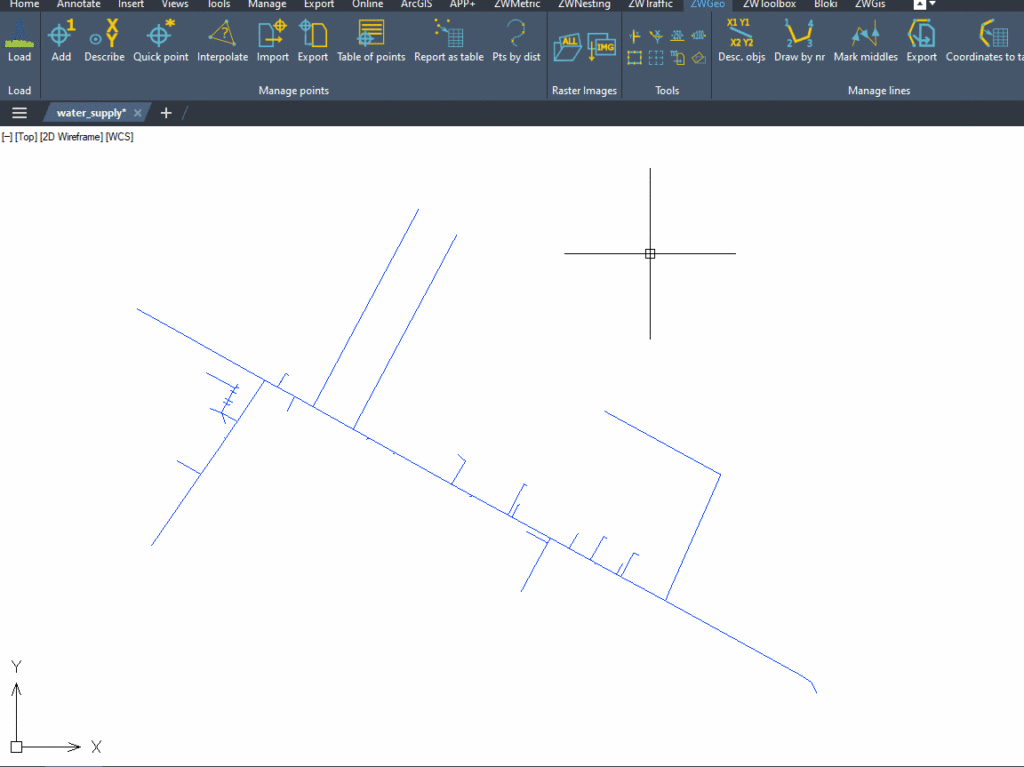Click the Load panel title
Viewport: 1024px width, 767px height.
[x=19, y=90]
